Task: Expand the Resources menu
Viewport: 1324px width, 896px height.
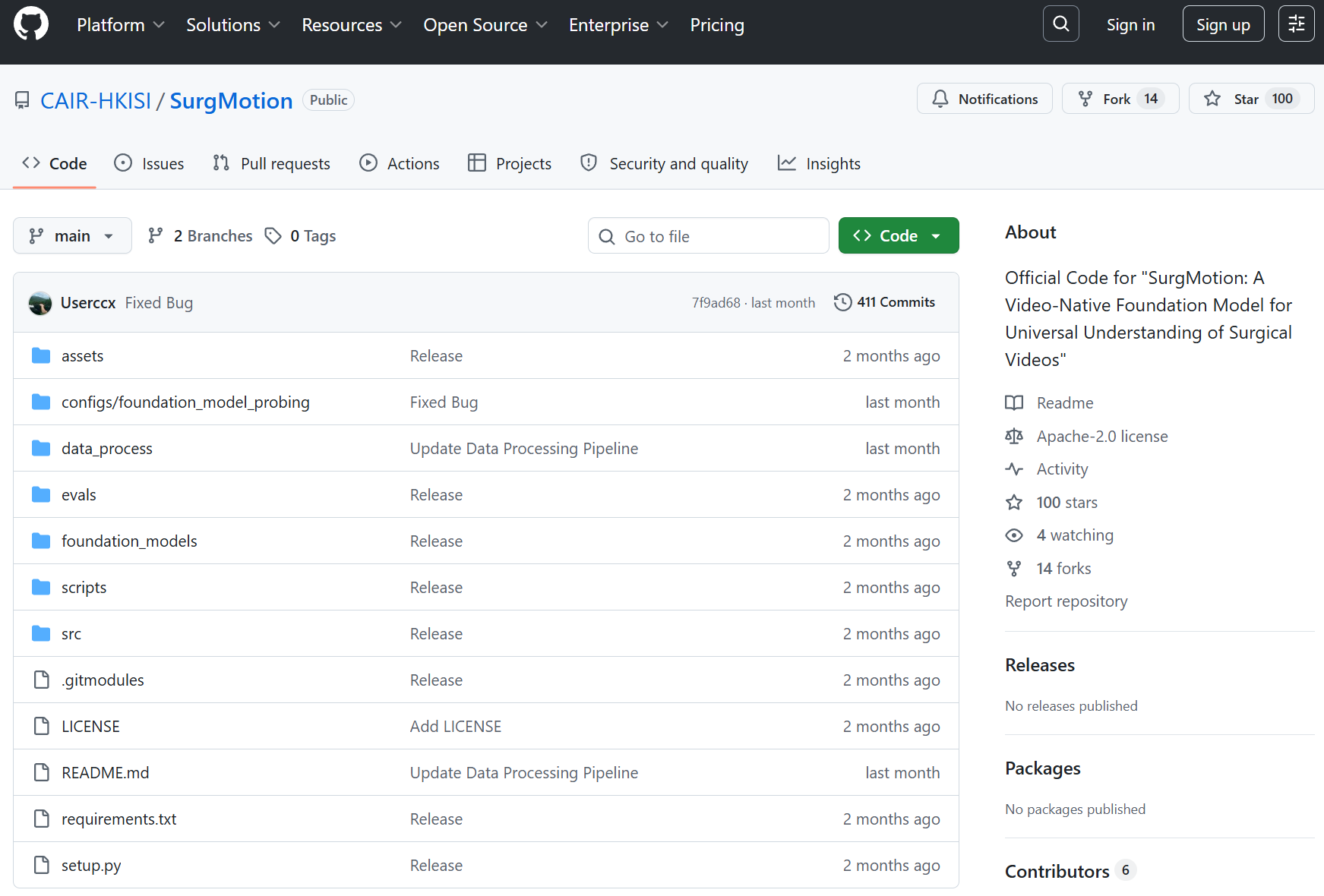Action: 352,25
